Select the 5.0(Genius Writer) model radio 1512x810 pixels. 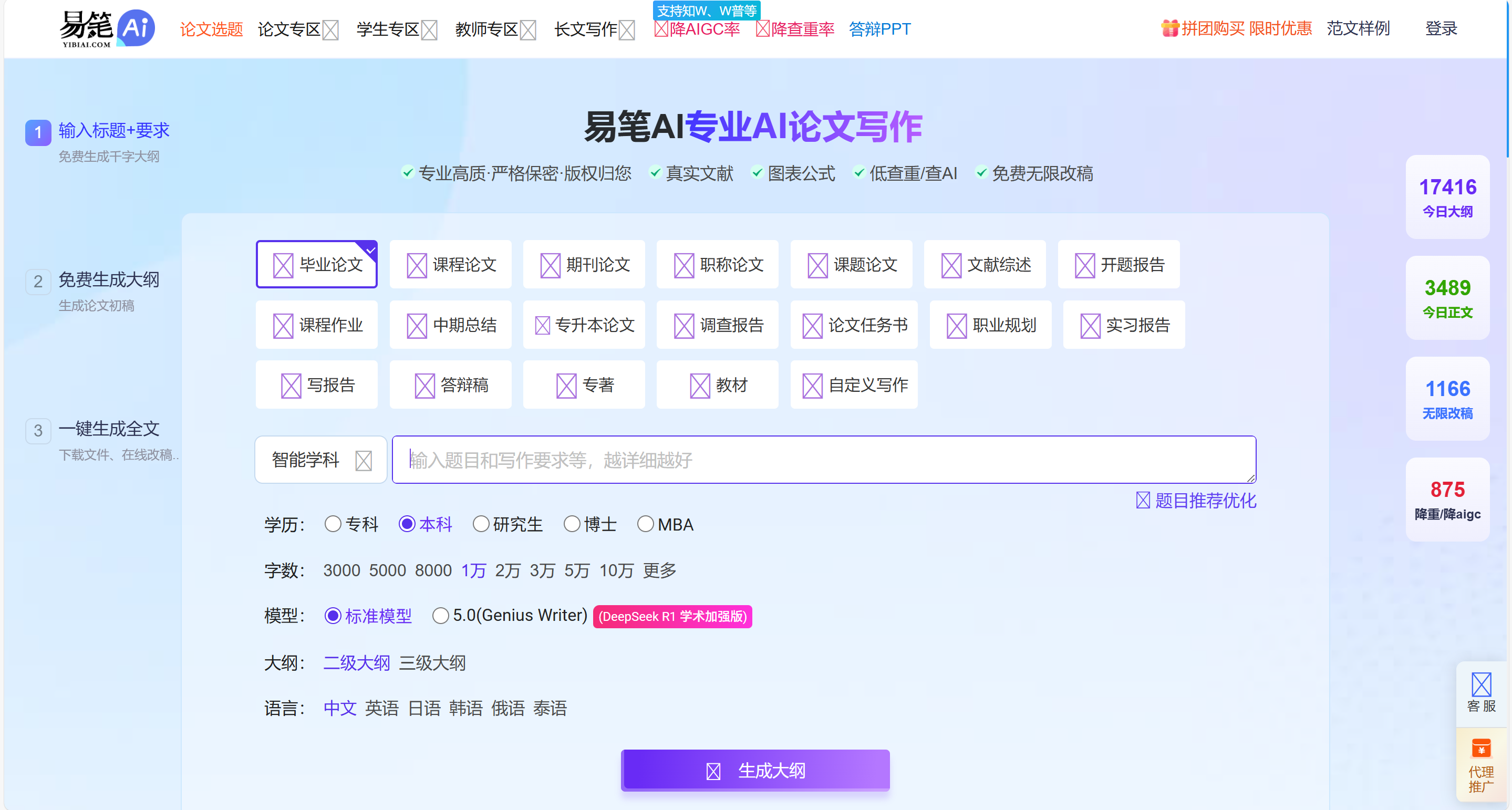[x=440, y=616]
